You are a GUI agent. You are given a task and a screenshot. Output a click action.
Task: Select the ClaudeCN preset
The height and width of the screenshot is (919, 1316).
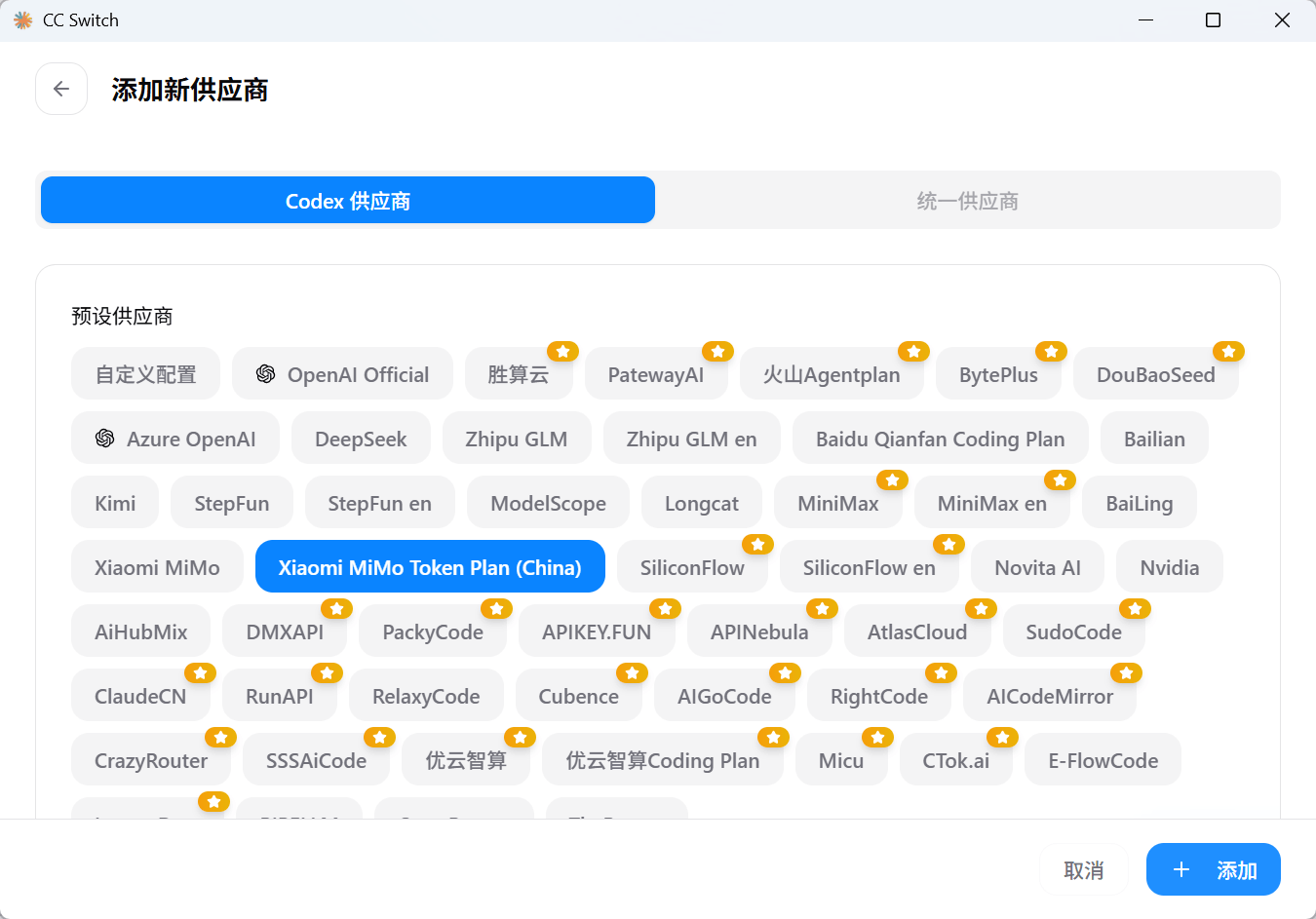[x=140, y=696]
